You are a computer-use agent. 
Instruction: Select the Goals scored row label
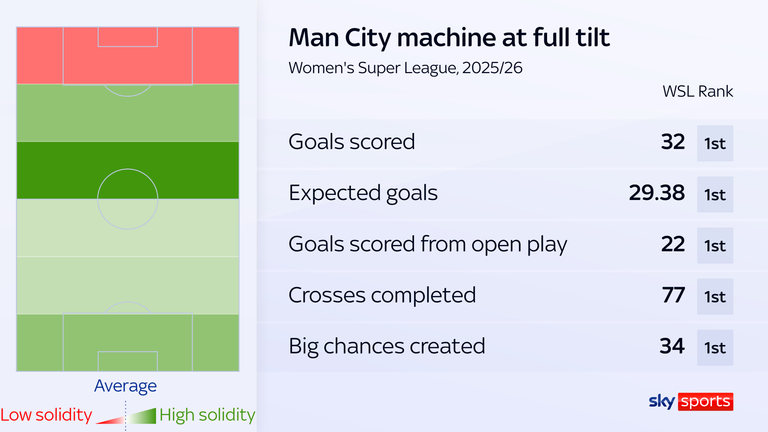tap(351, 143)
